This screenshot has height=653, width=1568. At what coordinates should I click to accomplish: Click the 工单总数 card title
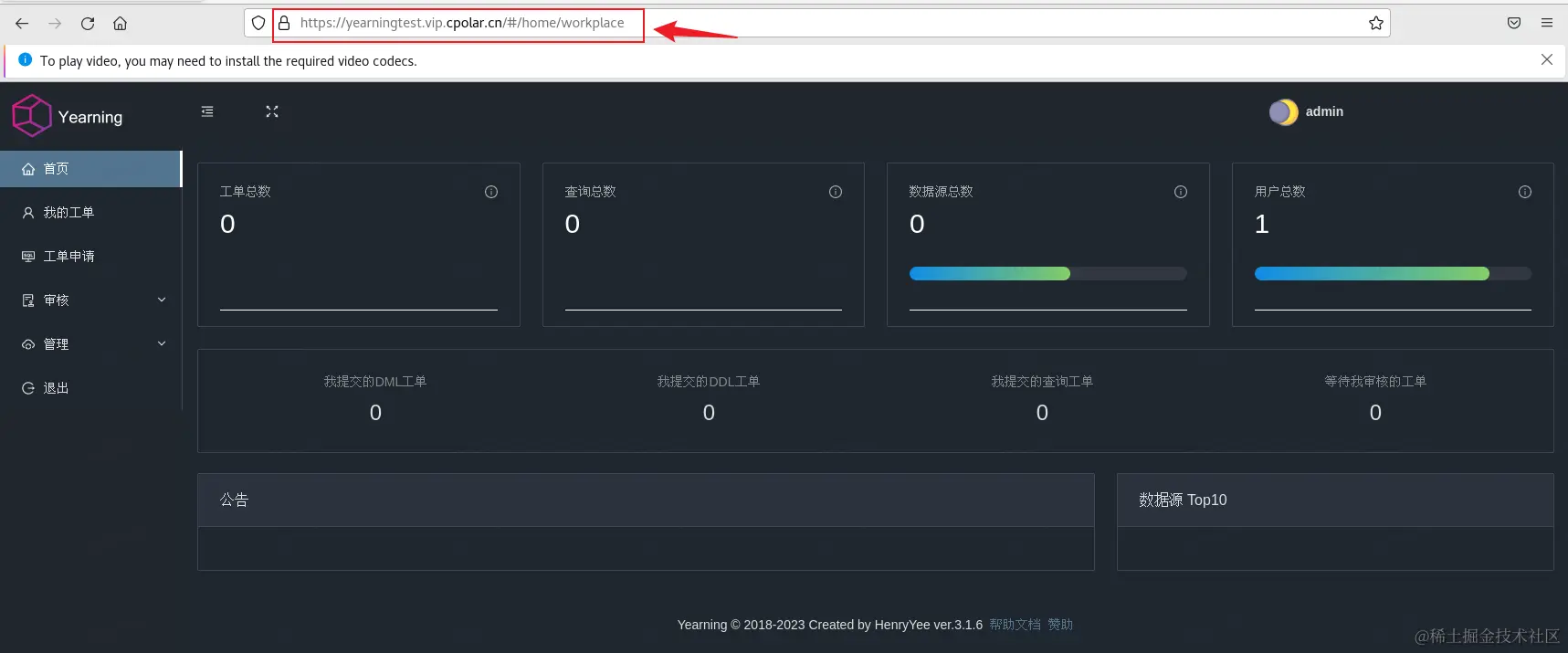pos(246,192)
